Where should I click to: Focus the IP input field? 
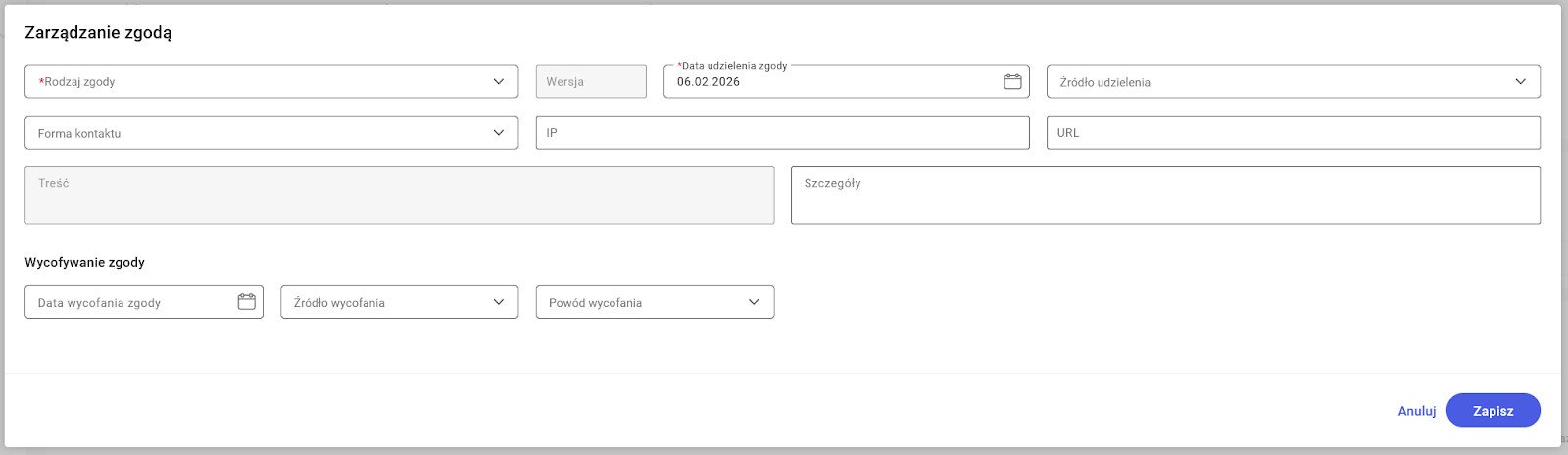pyautogui.click(x=782, y=133)
